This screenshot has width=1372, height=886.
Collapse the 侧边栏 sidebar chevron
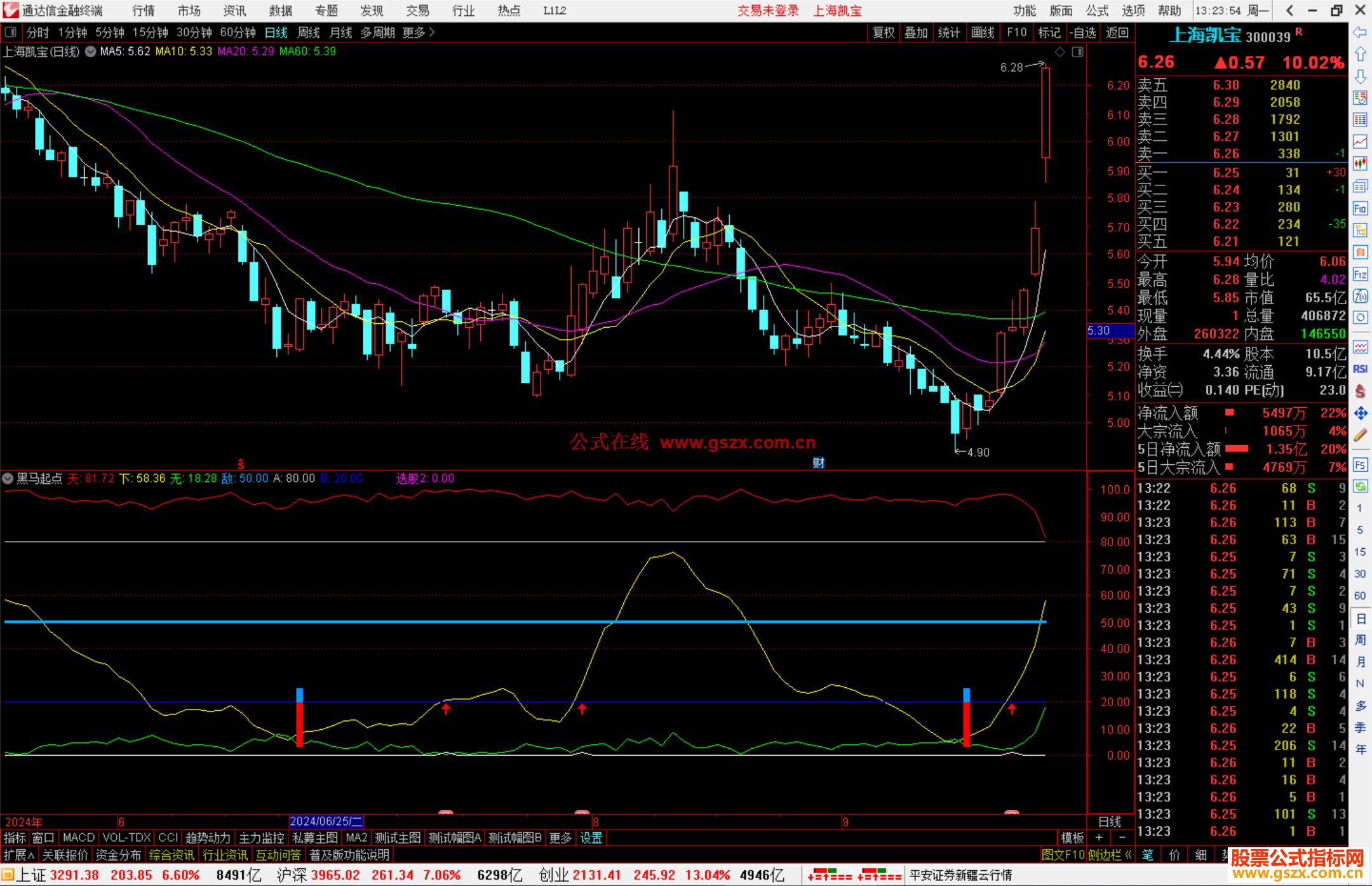[1127, 855]
